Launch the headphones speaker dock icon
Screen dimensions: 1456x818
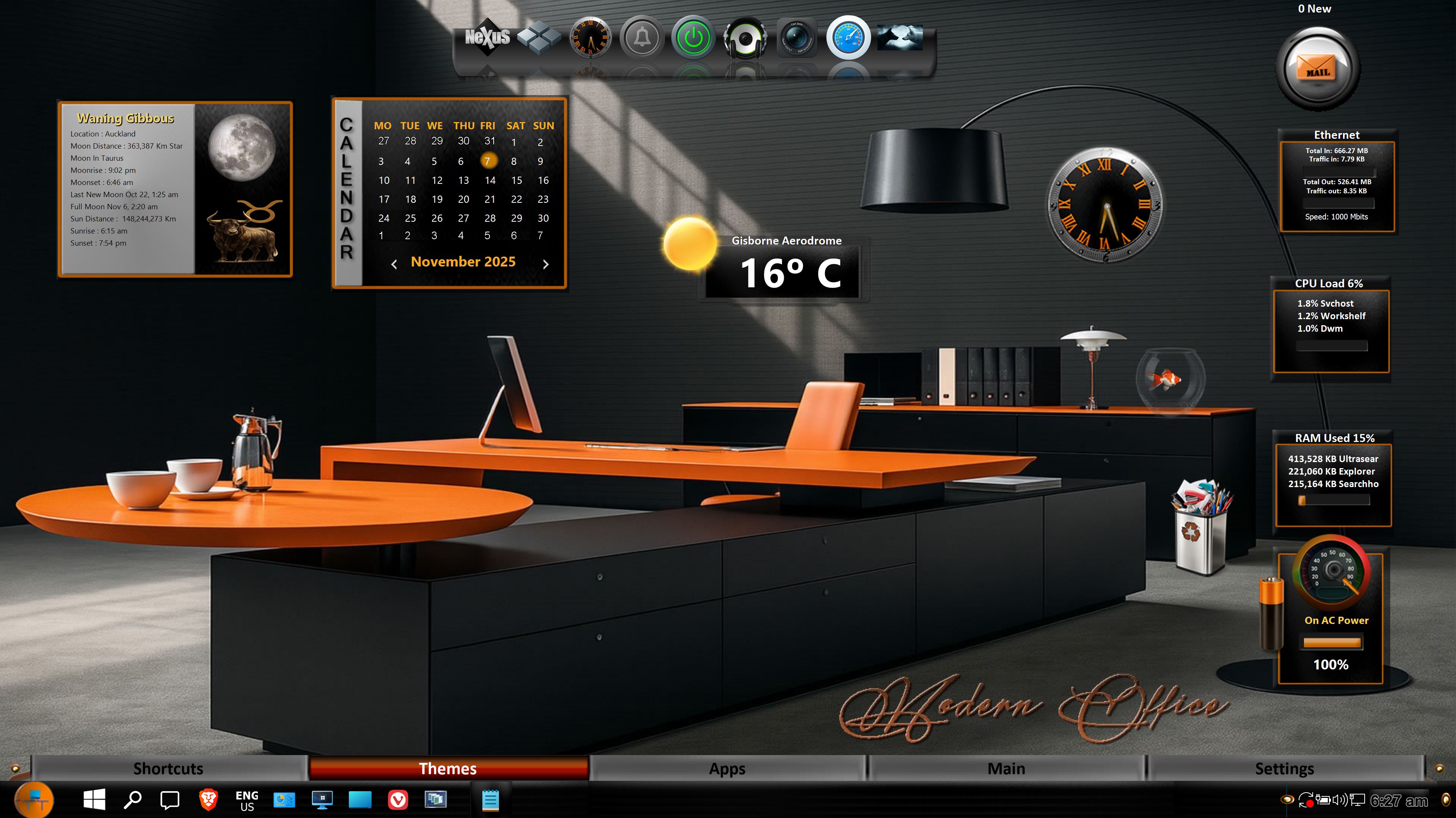pos(745,38)
